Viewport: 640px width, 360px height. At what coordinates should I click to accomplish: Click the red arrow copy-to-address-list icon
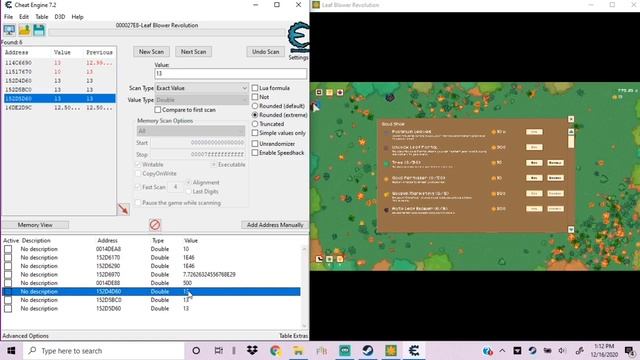coord(123,209)
